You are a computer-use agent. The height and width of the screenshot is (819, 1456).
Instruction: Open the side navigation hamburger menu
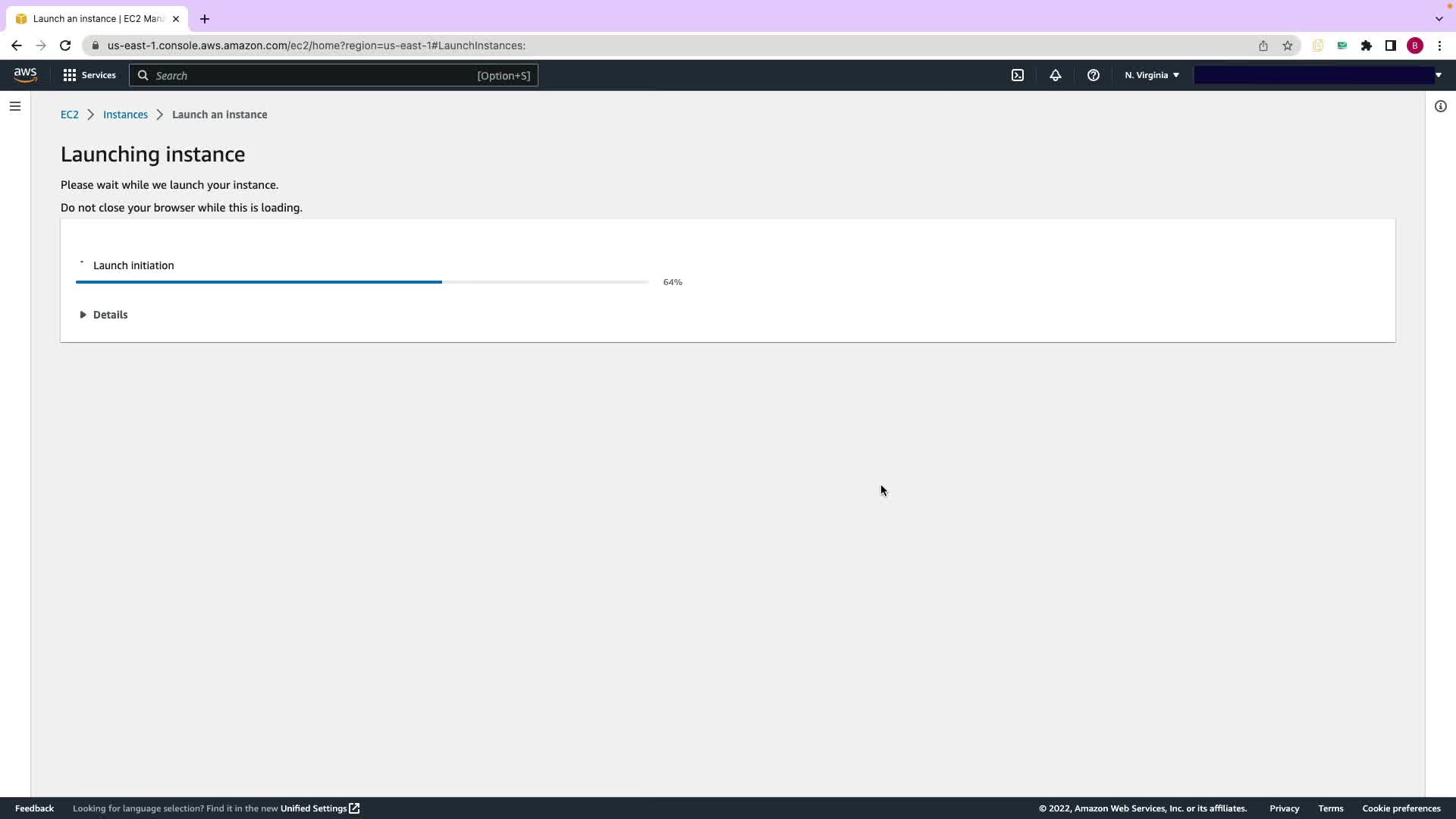(x=15, y=106)
